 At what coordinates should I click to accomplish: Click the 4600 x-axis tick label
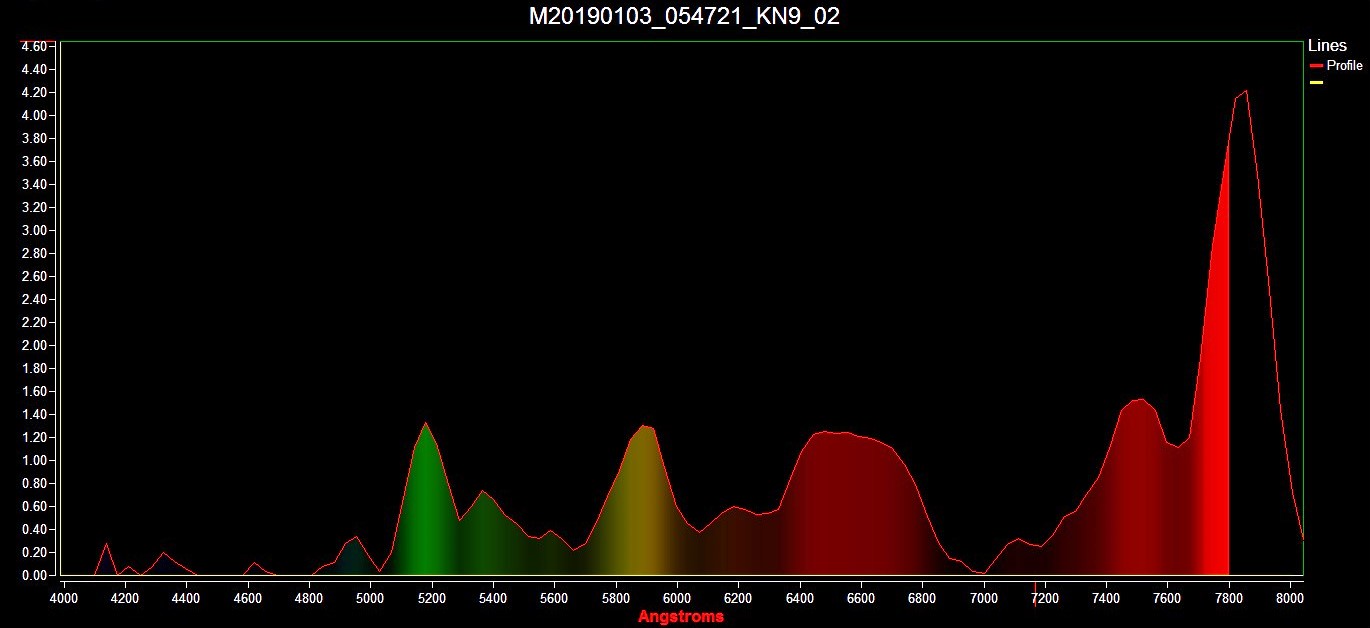coord(248,599)
